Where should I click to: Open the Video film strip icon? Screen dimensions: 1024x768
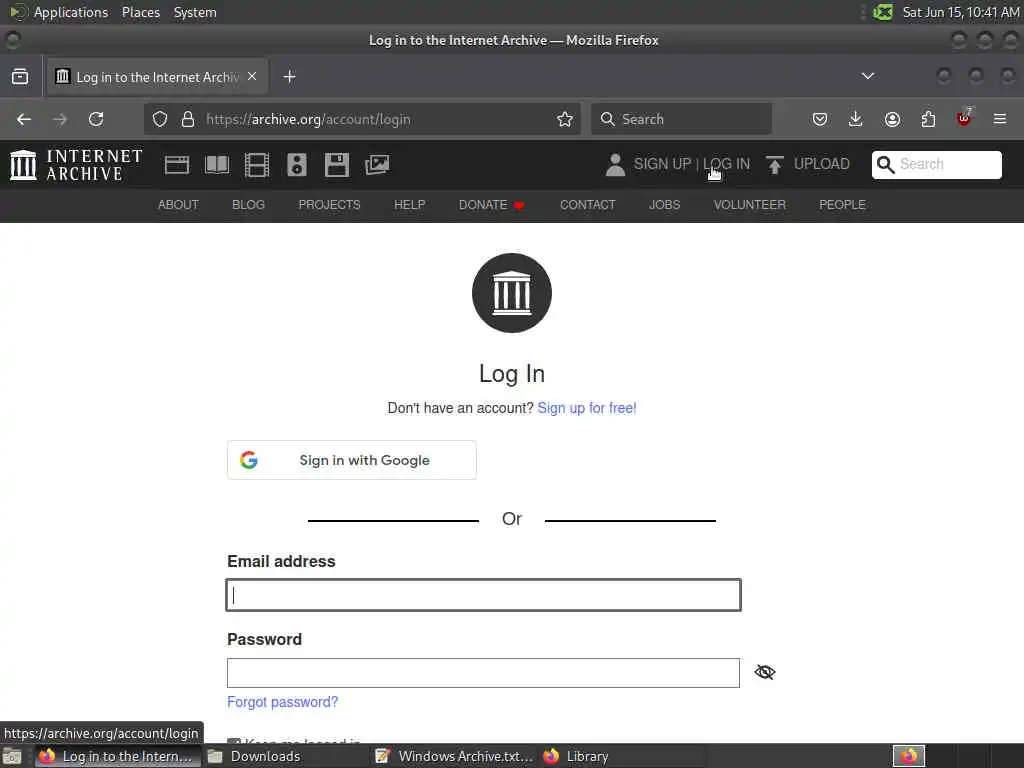pos(257,165)
